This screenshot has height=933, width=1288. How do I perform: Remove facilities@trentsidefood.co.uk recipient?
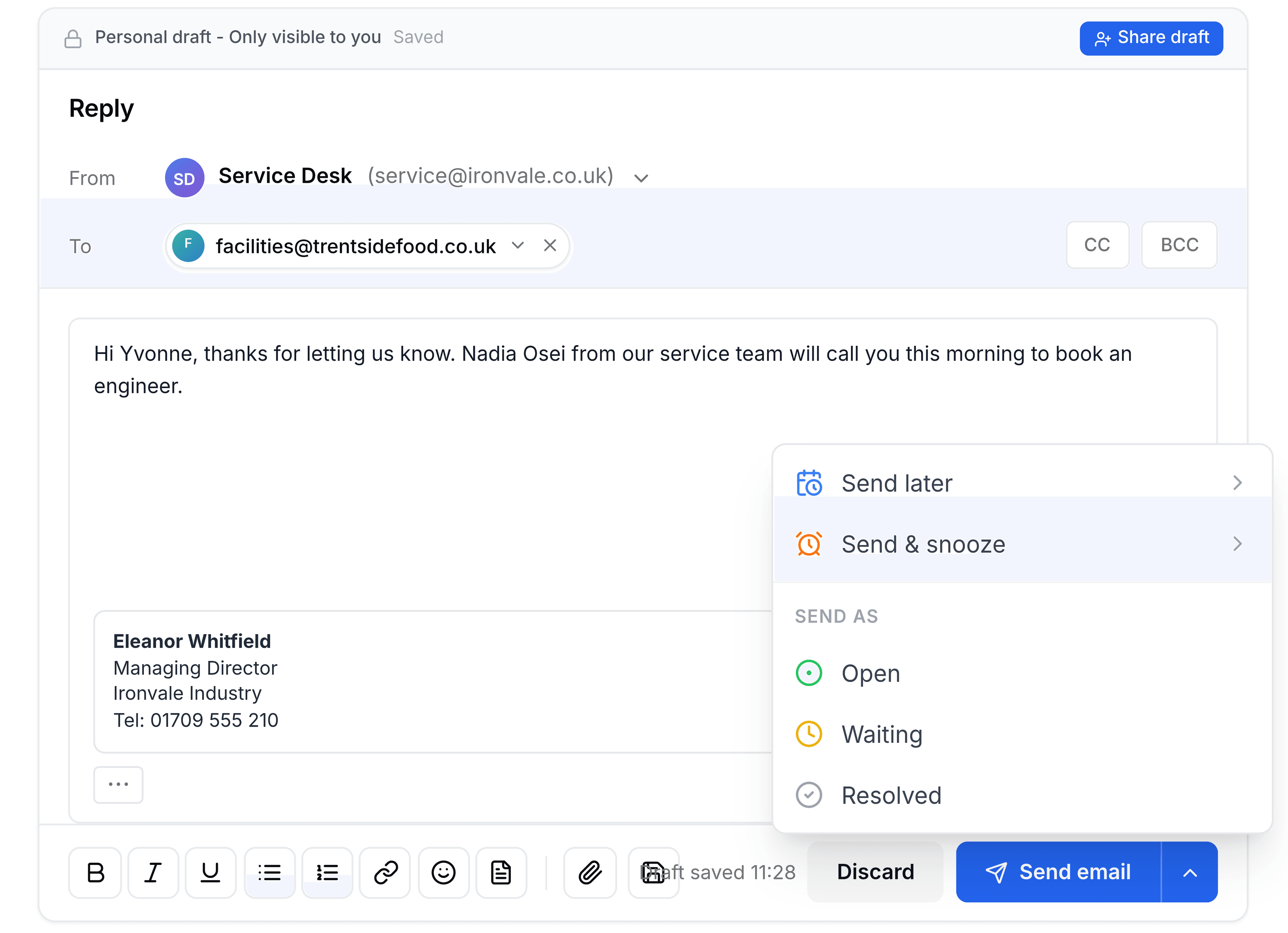tap(550, 245)
